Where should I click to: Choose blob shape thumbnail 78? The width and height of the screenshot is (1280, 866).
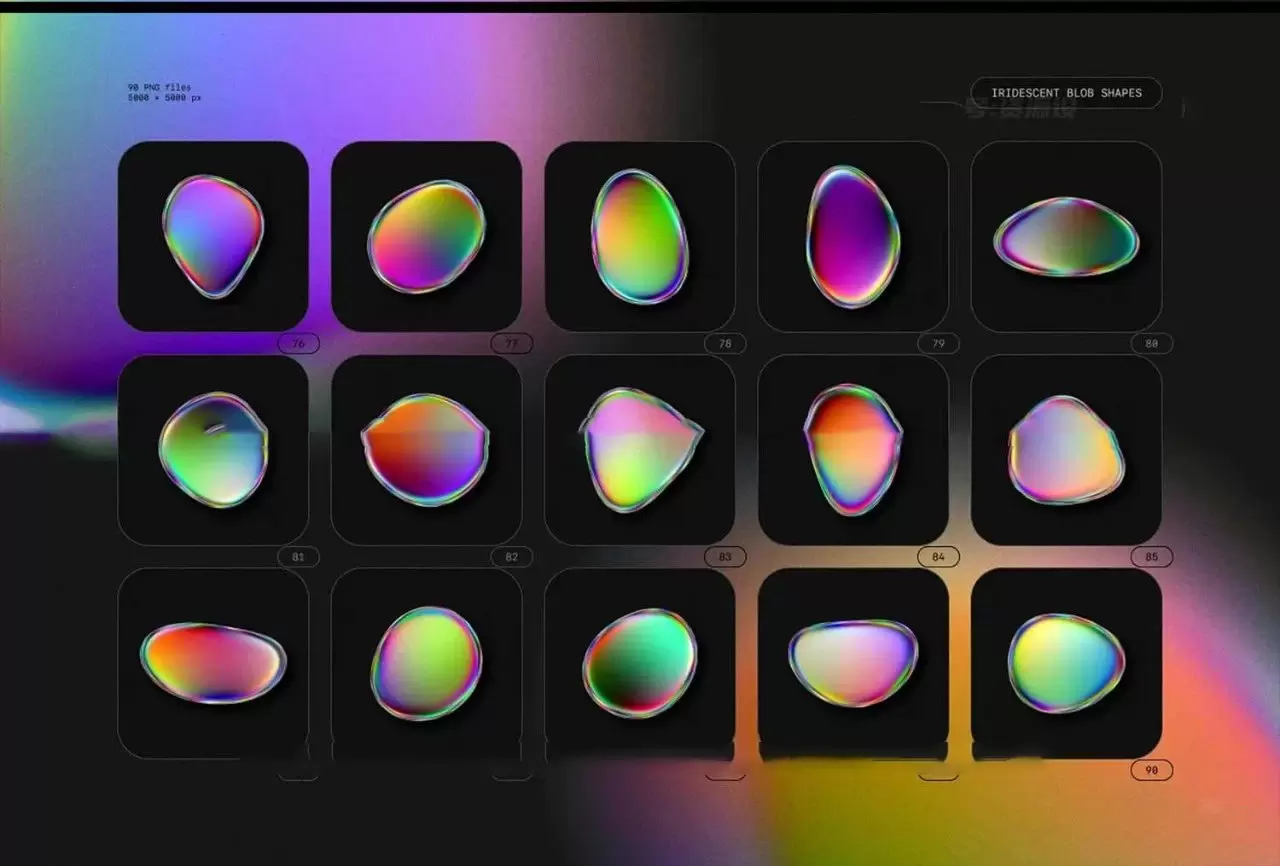point(640,236)
